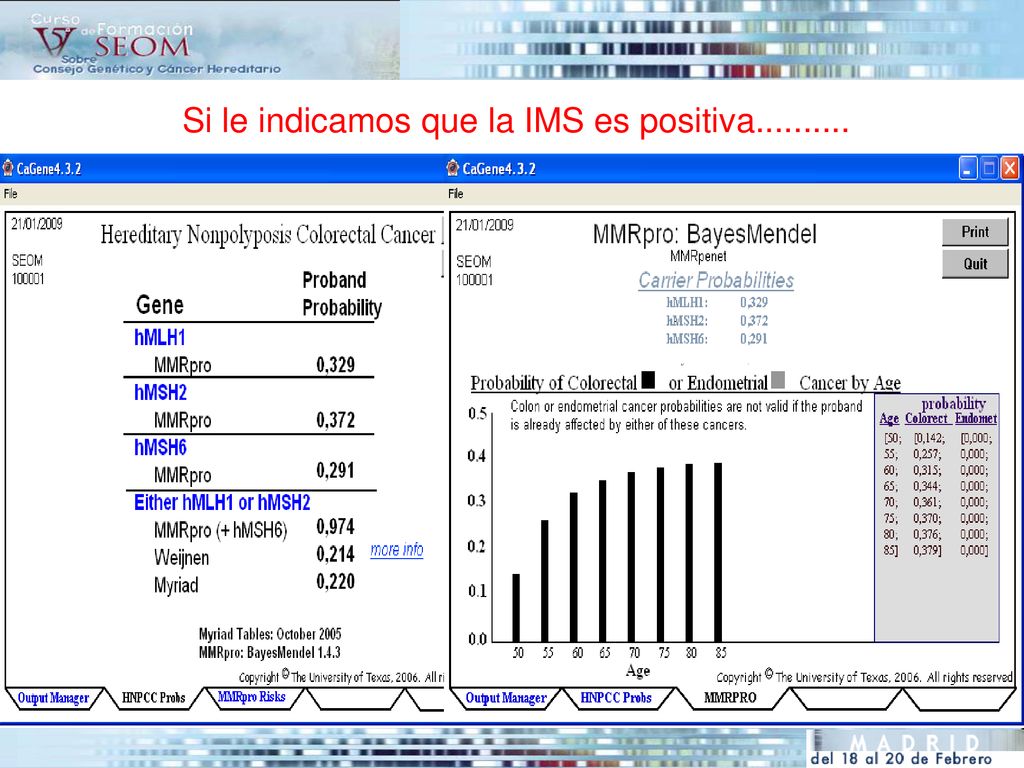Click CaGene app icon in left title bar

8,168
